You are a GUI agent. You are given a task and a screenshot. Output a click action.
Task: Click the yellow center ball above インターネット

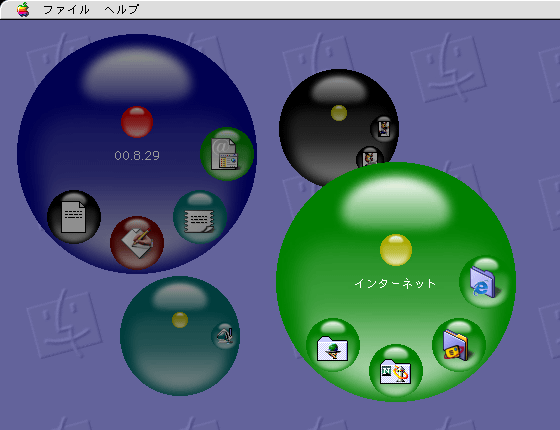click(x=396, y=250)
